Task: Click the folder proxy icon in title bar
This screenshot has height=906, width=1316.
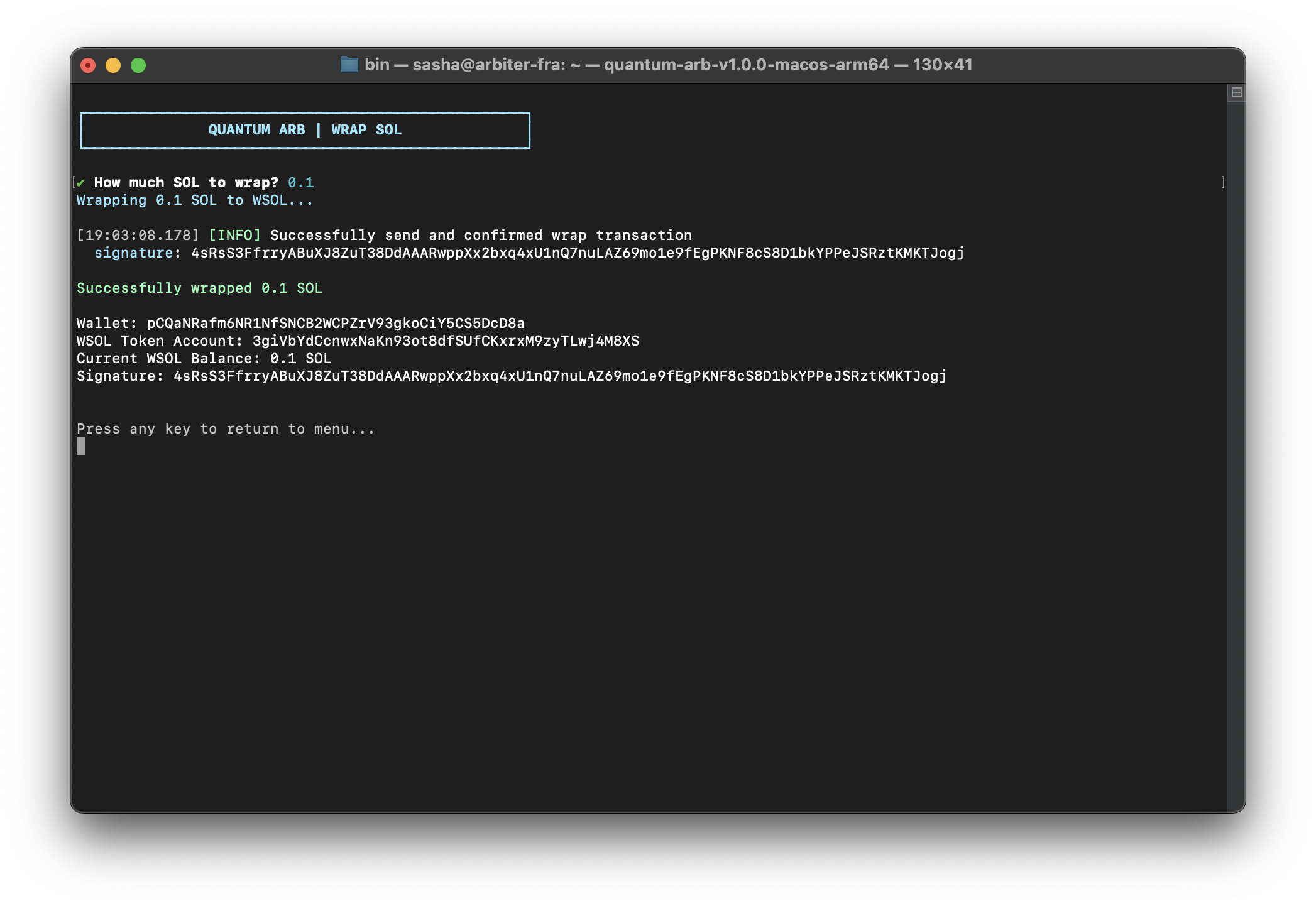Action: (349, 65)
